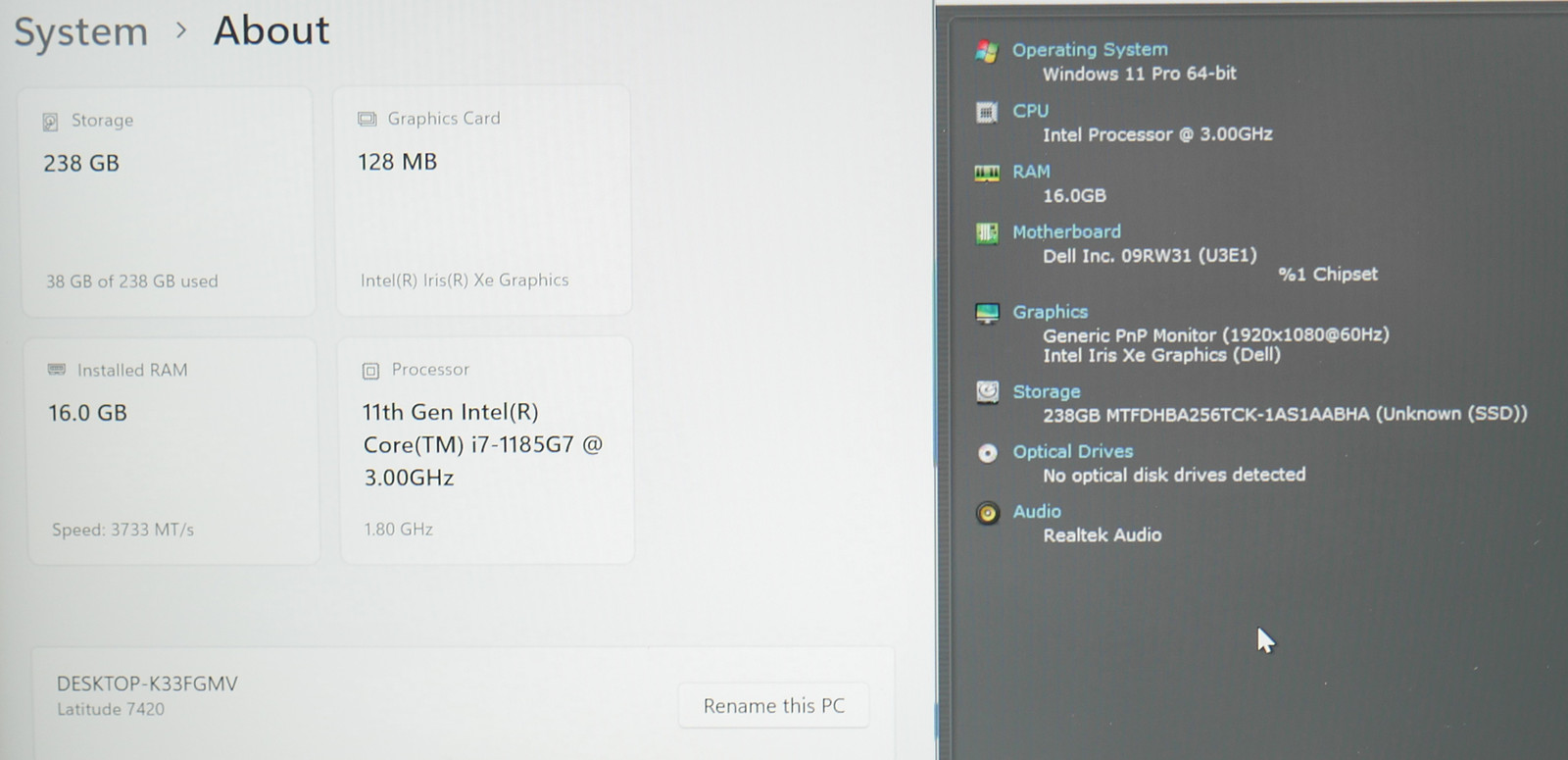Click the CPU icon in Speccy
Screen dimensions: 1568x760
click(987, 112)
